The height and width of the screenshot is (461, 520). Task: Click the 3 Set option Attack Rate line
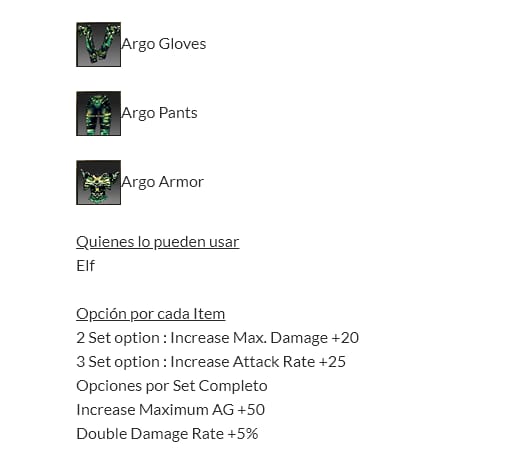(x=211, y=362)
